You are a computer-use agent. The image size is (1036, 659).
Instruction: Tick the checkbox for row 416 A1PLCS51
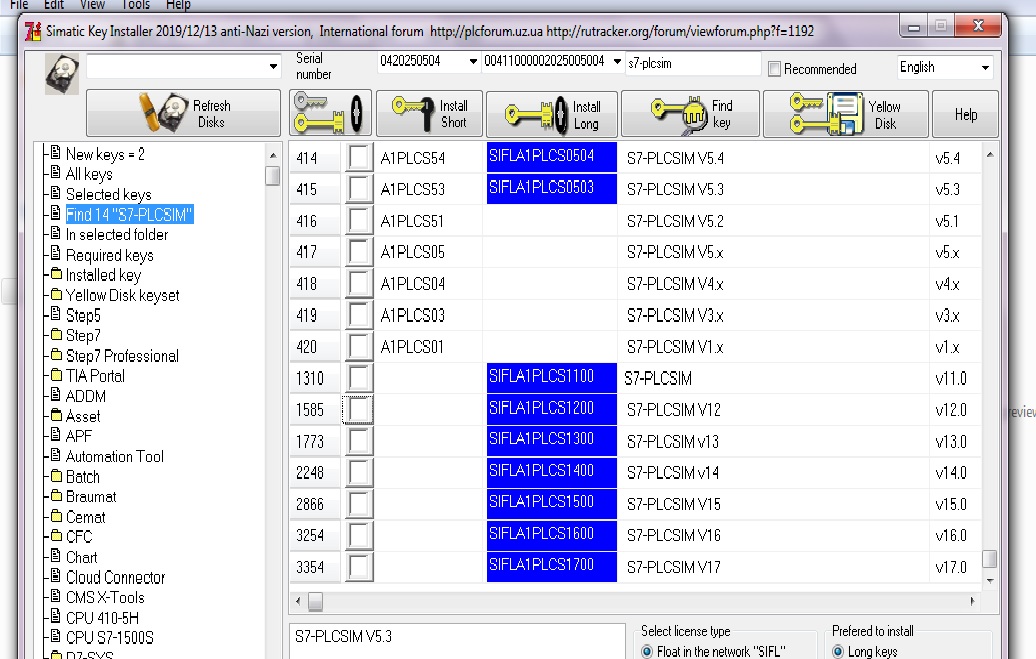[359, 220]
